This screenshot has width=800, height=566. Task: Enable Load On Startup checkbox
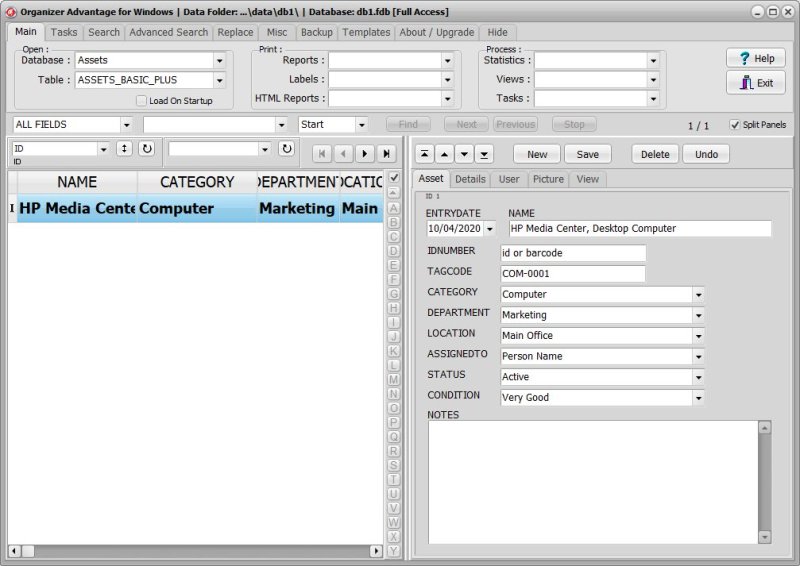point(141,101)
